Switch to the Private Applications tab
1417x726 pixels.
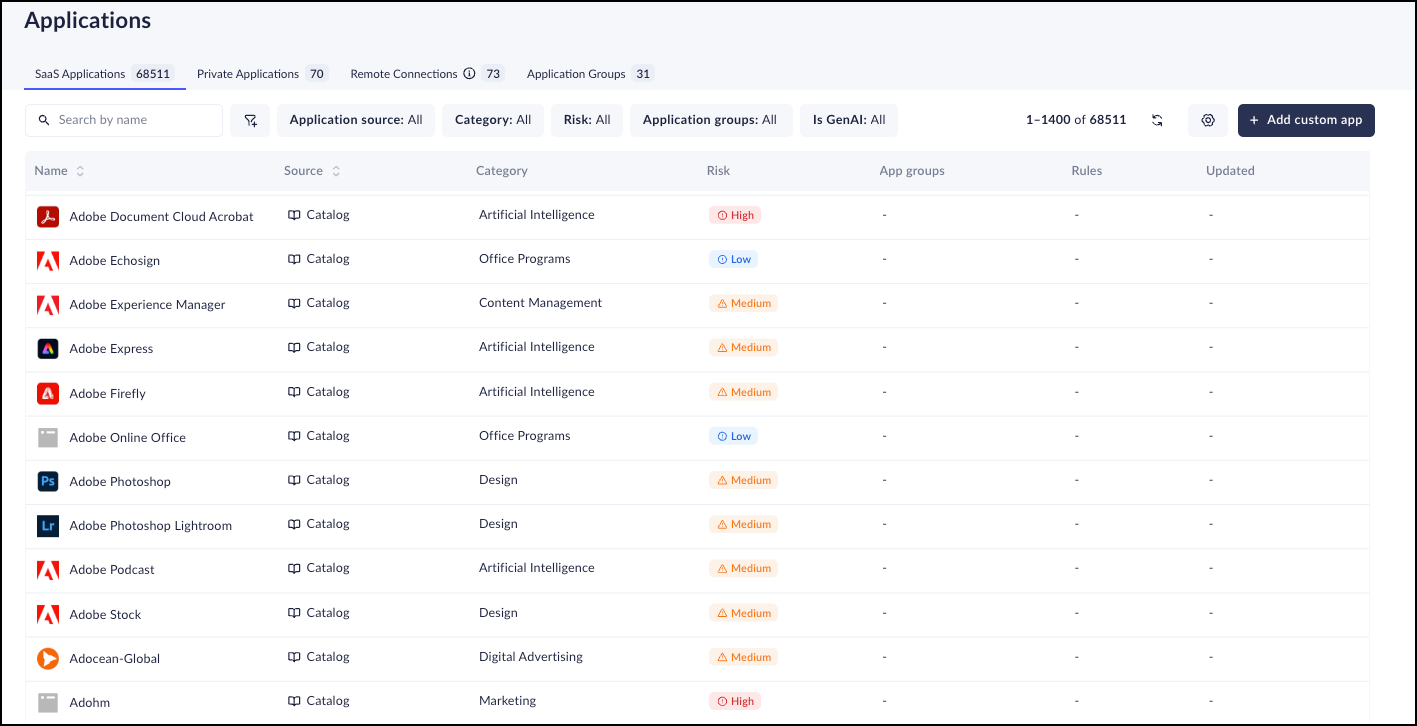pyautogui.click(x=248, y=74)
